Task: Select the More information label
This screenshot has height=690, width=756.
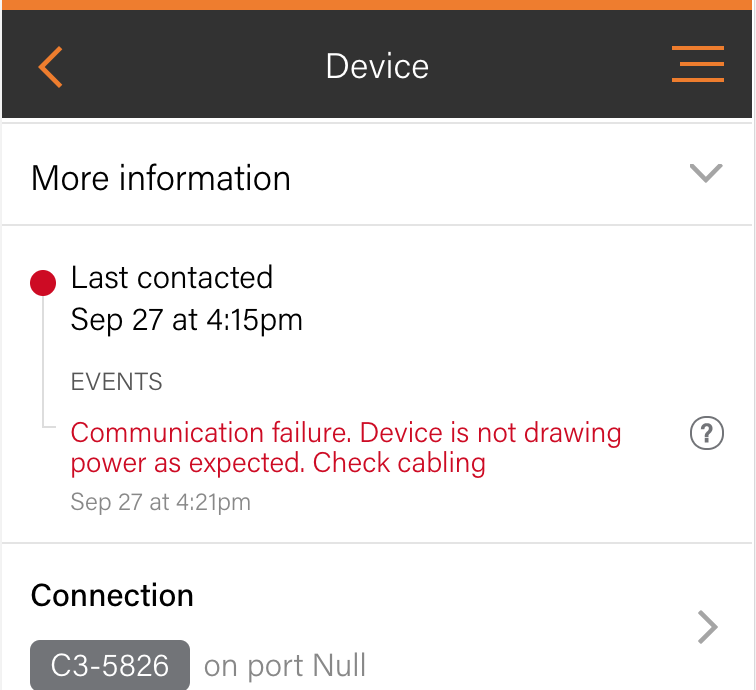Action: [x=161, y=178]
